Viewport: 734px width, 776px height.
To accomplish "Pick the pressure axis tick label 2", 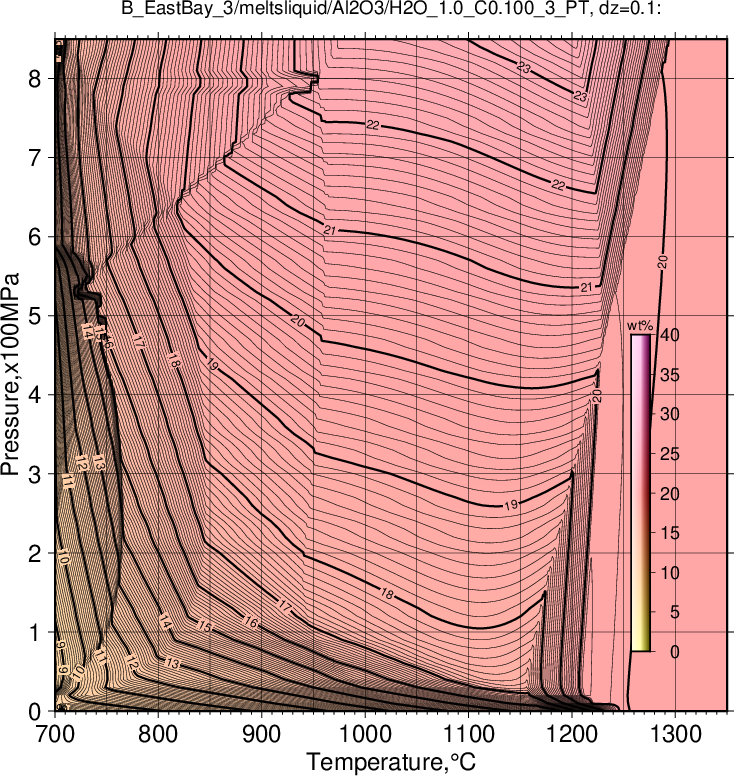I will 34,554.
